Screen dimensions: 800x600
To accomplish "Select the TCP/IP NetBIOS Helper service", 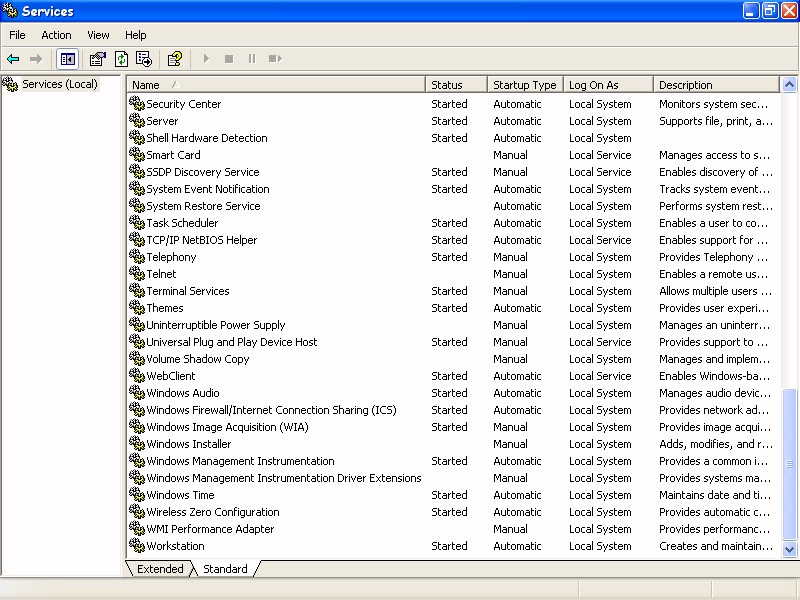I will [x=202, y=240].
